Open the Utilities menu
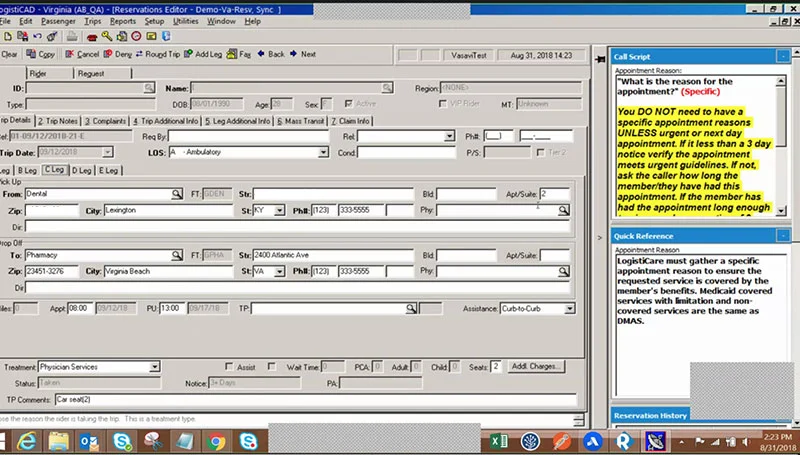The height and width of the screenshot is (455, 800). click(x=186, y=21)
